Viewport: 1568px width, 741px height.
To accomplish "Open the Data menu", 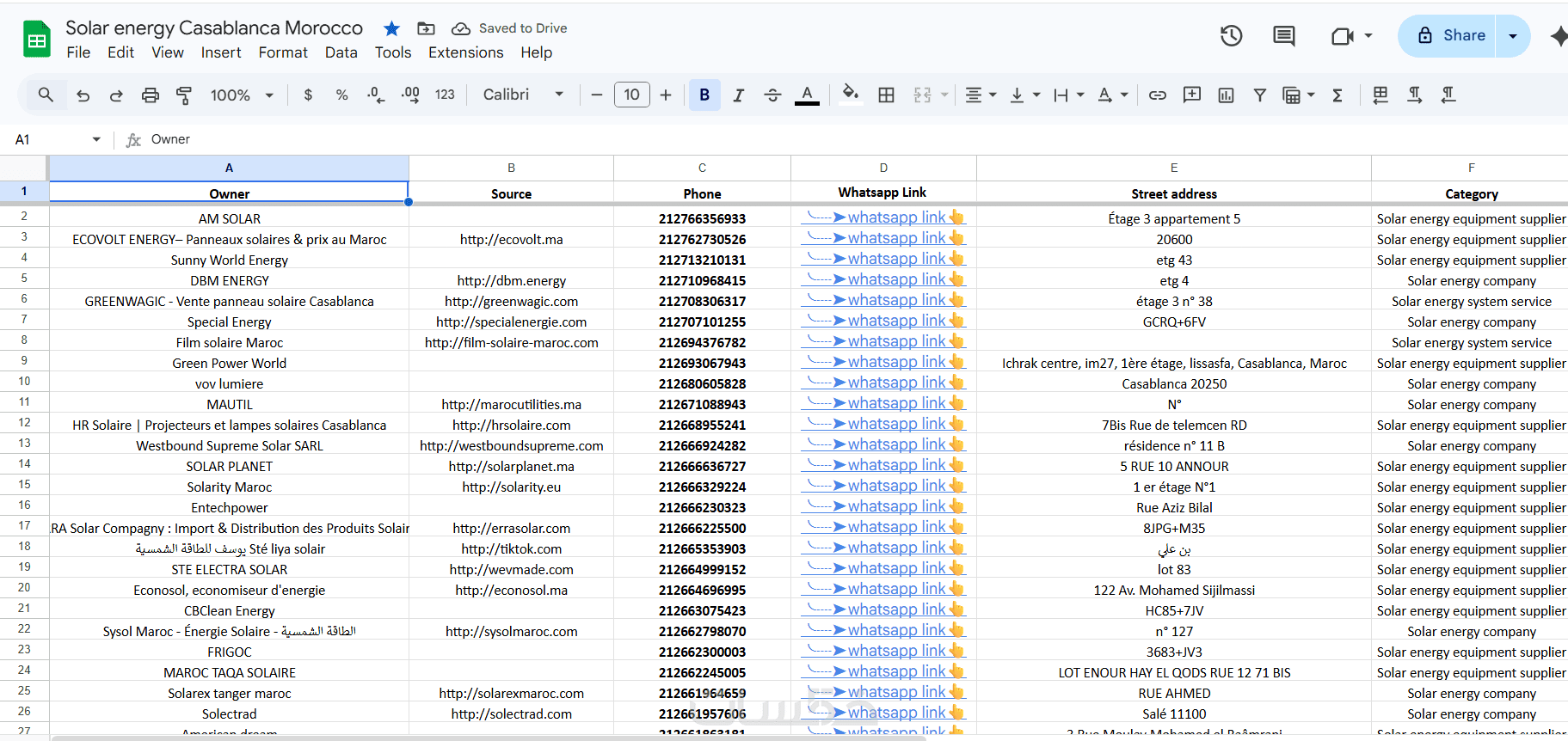I will click(x=341, y=52).
